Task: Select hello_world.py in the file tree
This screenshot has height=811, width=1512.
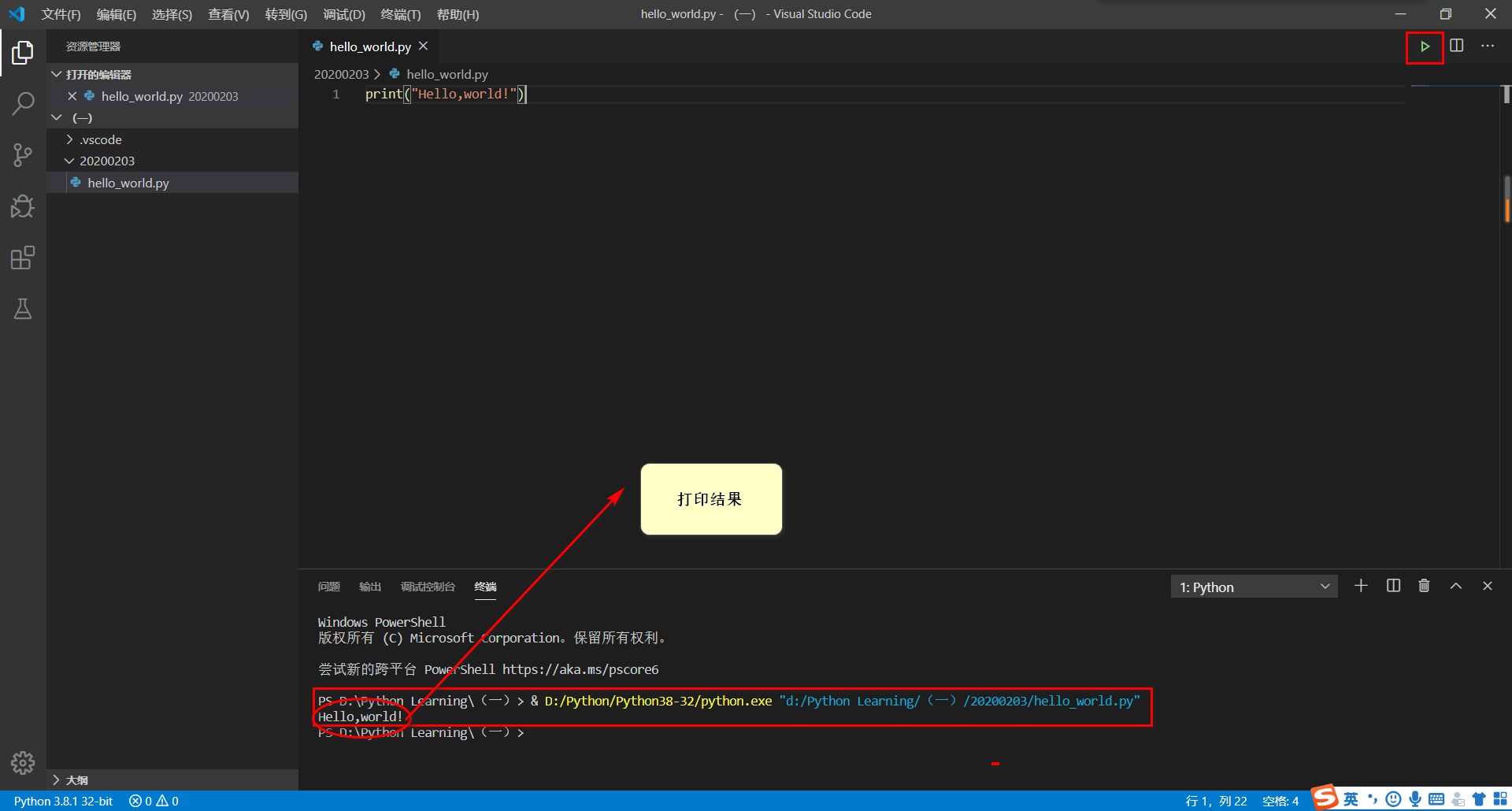Action: tap(128, 183)
